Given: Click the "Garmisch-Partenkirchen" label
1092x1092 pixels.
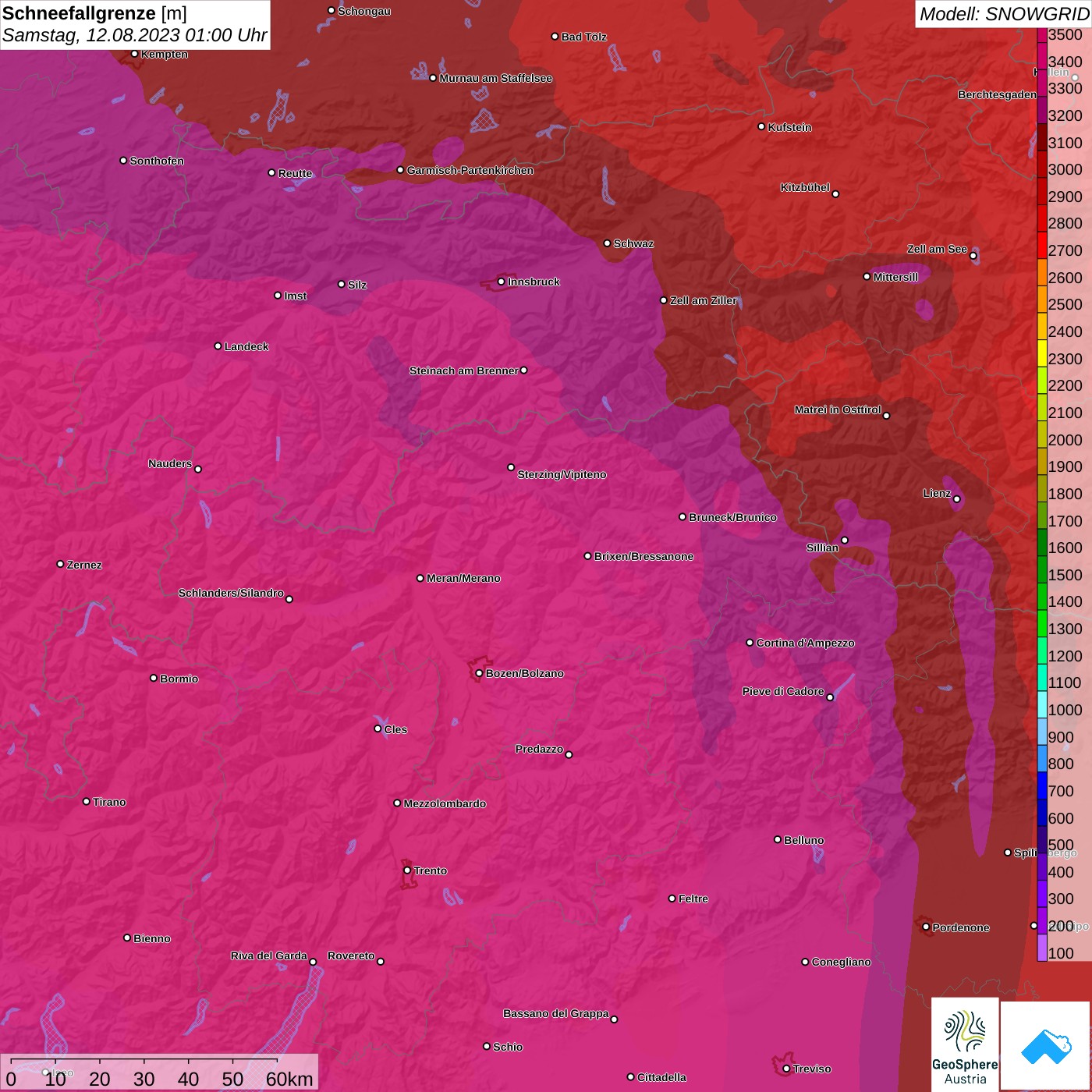Looking at the screenshot, I should click(470, 170).
